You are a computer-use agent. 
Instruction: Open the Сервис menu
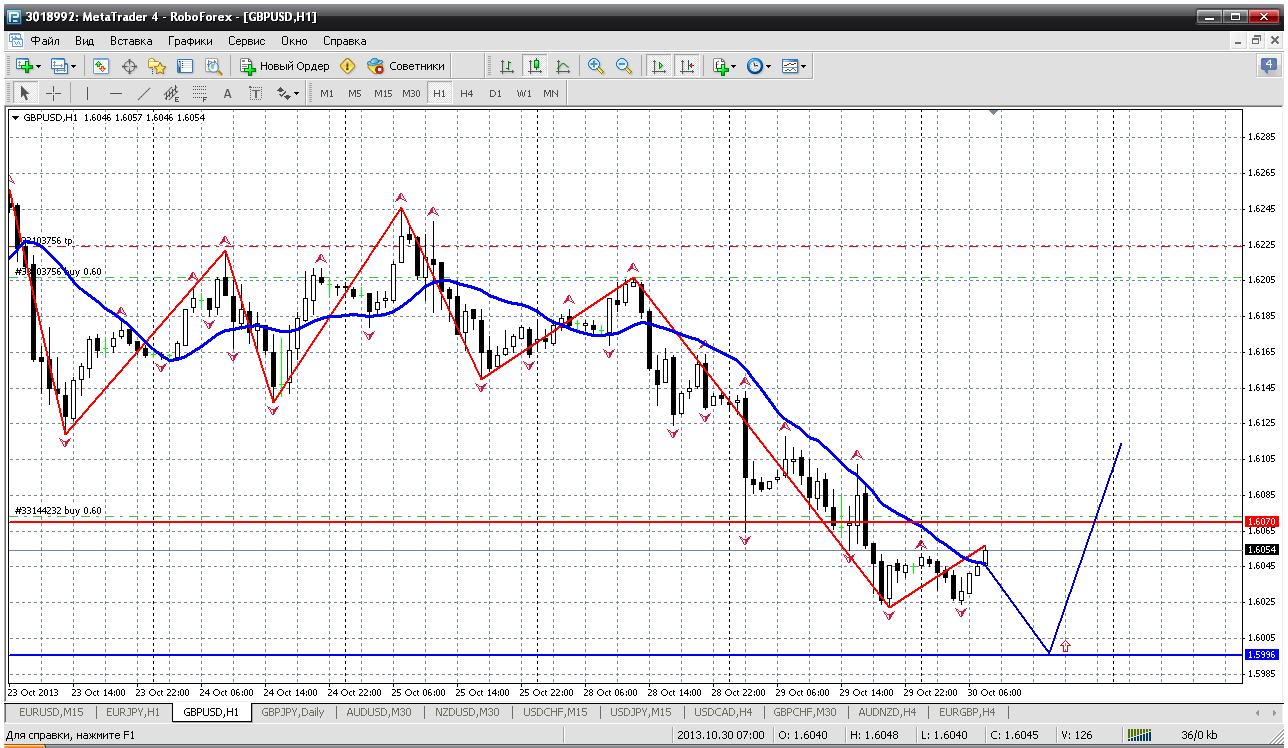pyautogui.click(x=246, y=41)
